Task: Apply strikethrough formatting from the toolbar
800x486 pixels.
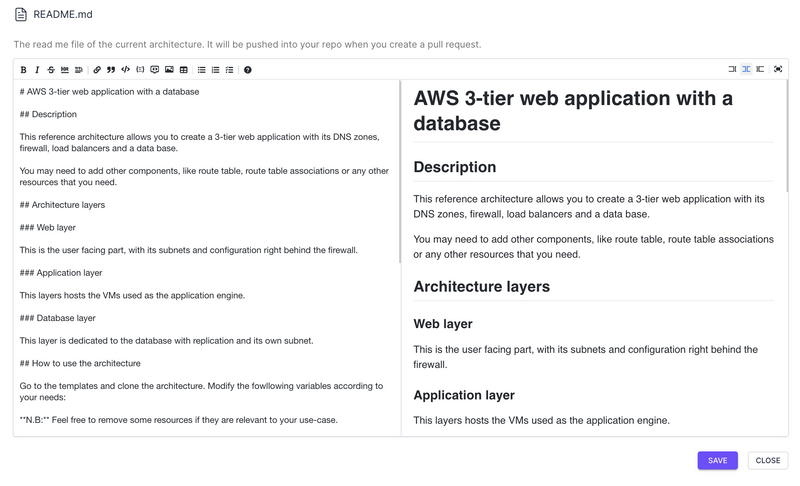Action: pos(51,70)
